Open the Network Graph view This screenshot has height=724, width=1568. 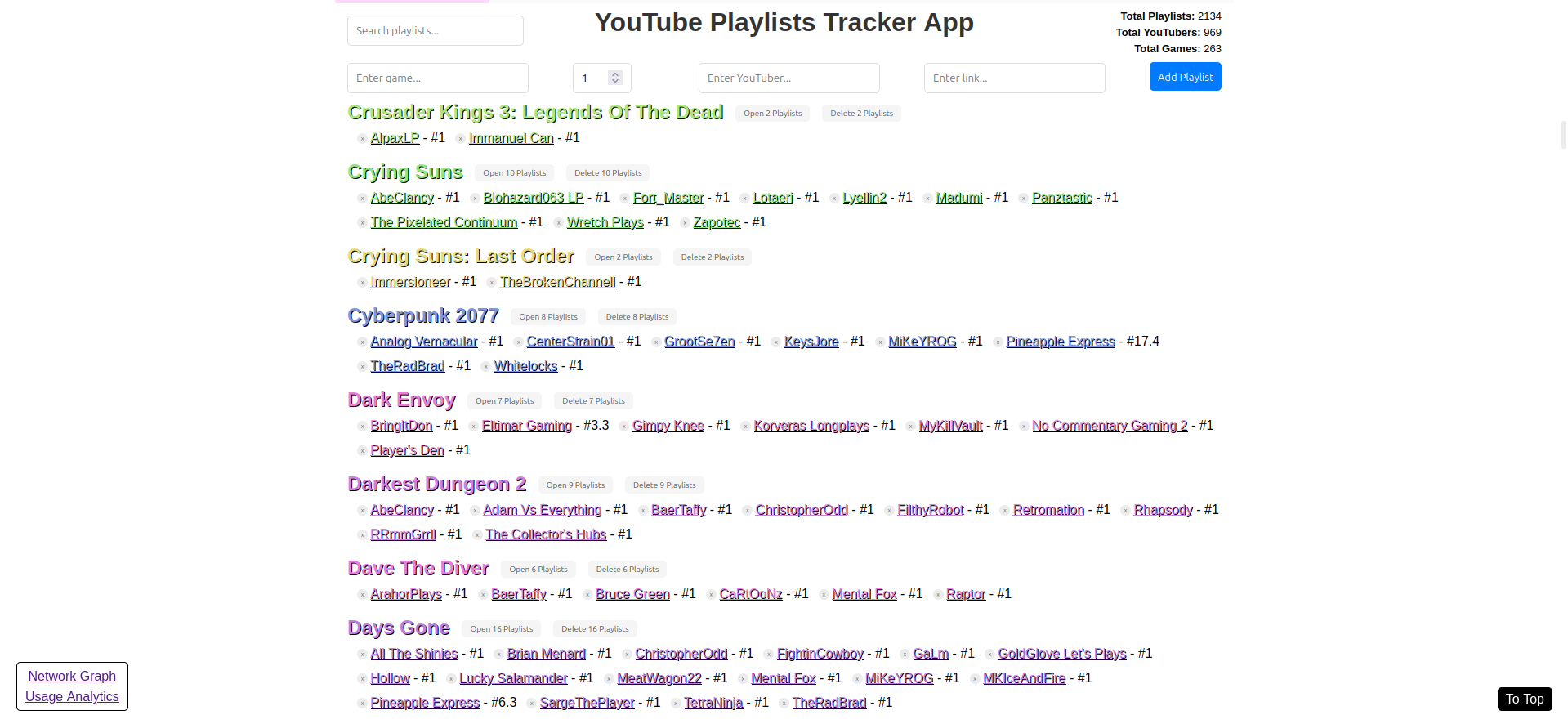coord(71,676)
